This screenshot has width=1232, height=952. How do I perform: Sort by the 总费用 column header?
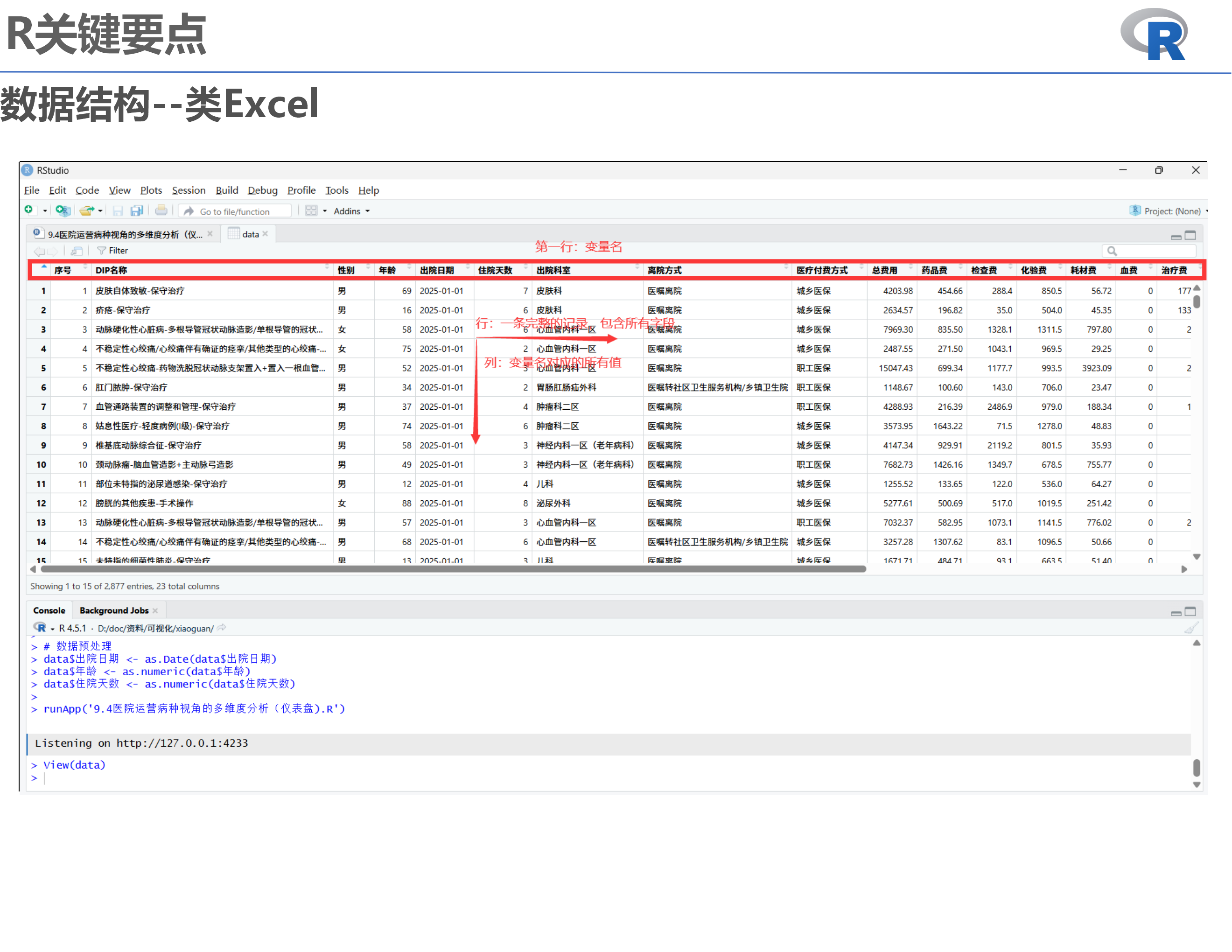(892, 270)
